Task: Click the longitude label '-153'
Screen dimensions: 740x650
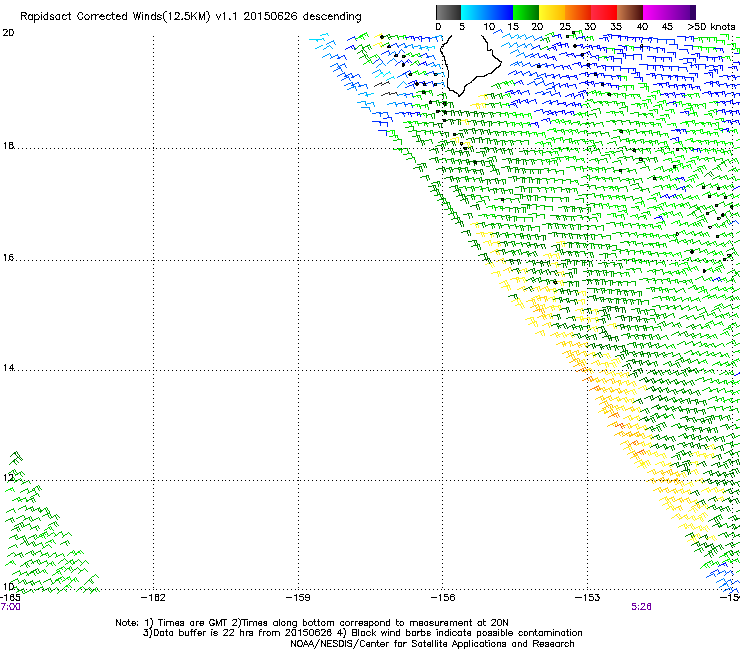Action: (x=588, y=598)
